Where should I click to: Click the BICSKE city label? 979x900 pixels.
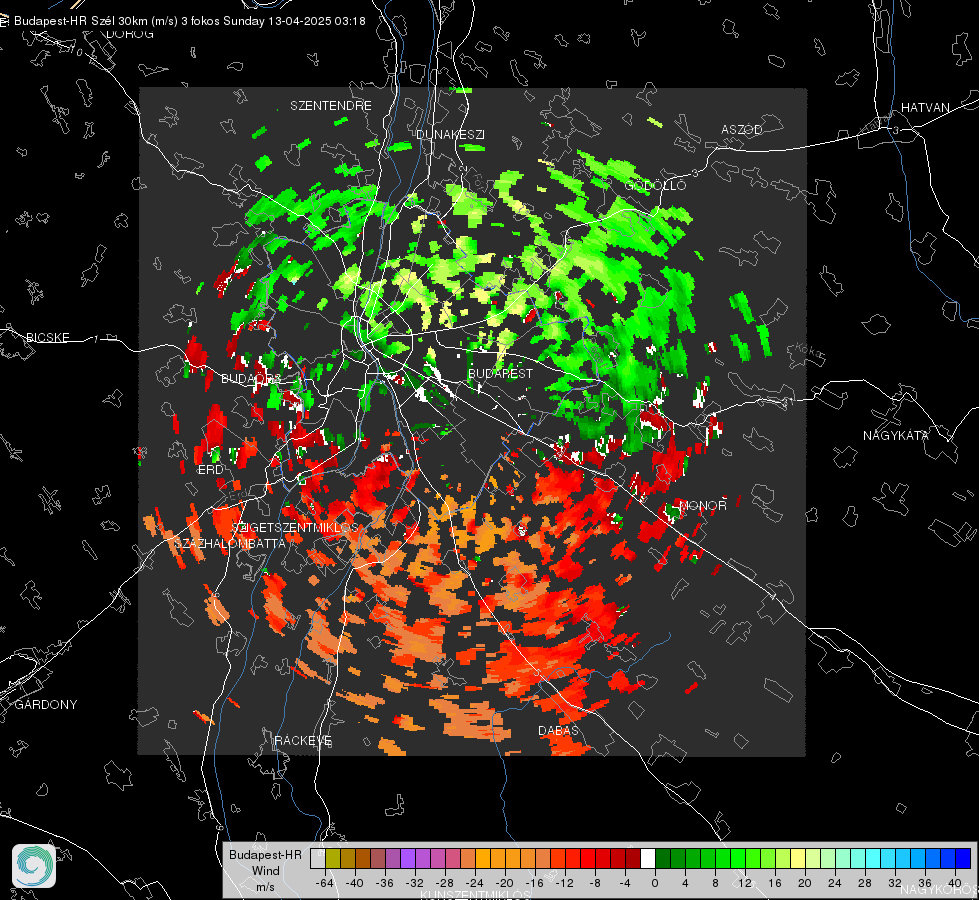[x=47, y=337]
